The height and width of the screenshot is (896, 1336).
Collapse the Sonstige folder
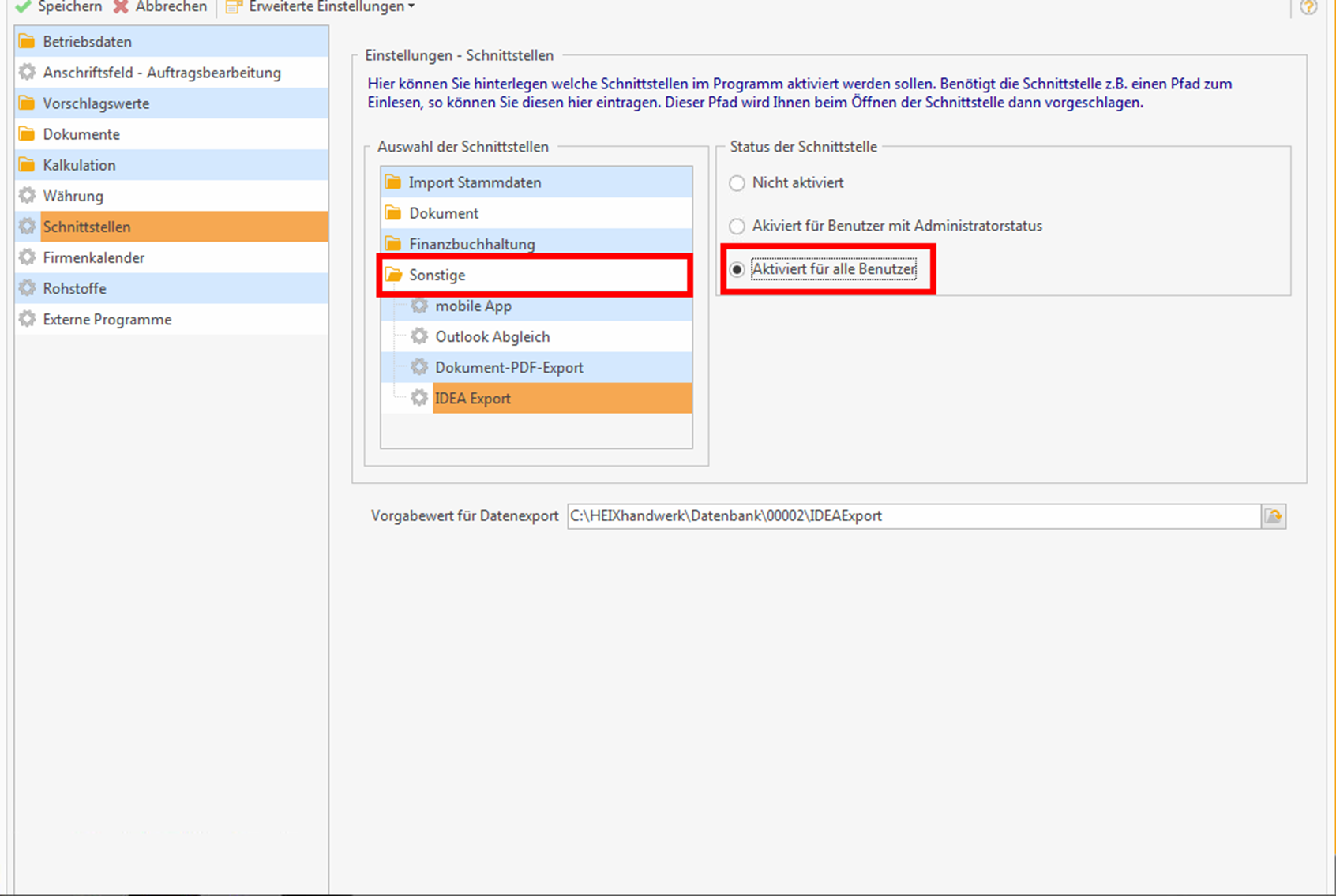(x=437, y=276)
